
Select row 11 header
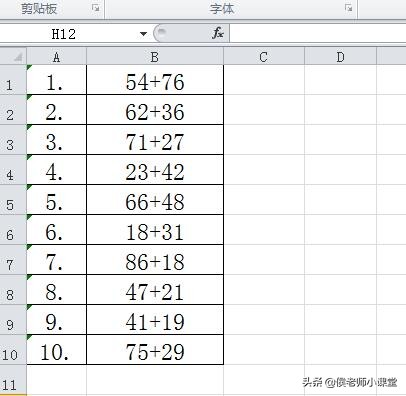click(13, 380)
